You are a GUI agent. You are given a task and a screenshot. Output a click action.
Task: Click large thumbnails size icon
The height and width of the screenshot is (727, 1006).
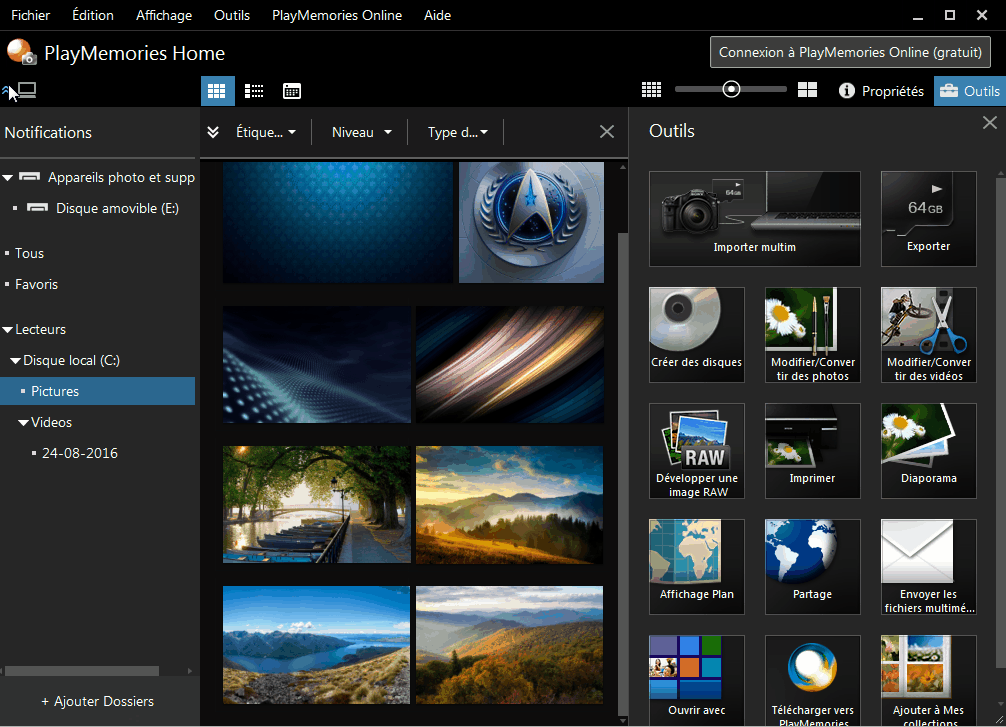pyautogui.click(x=807, y=90)
